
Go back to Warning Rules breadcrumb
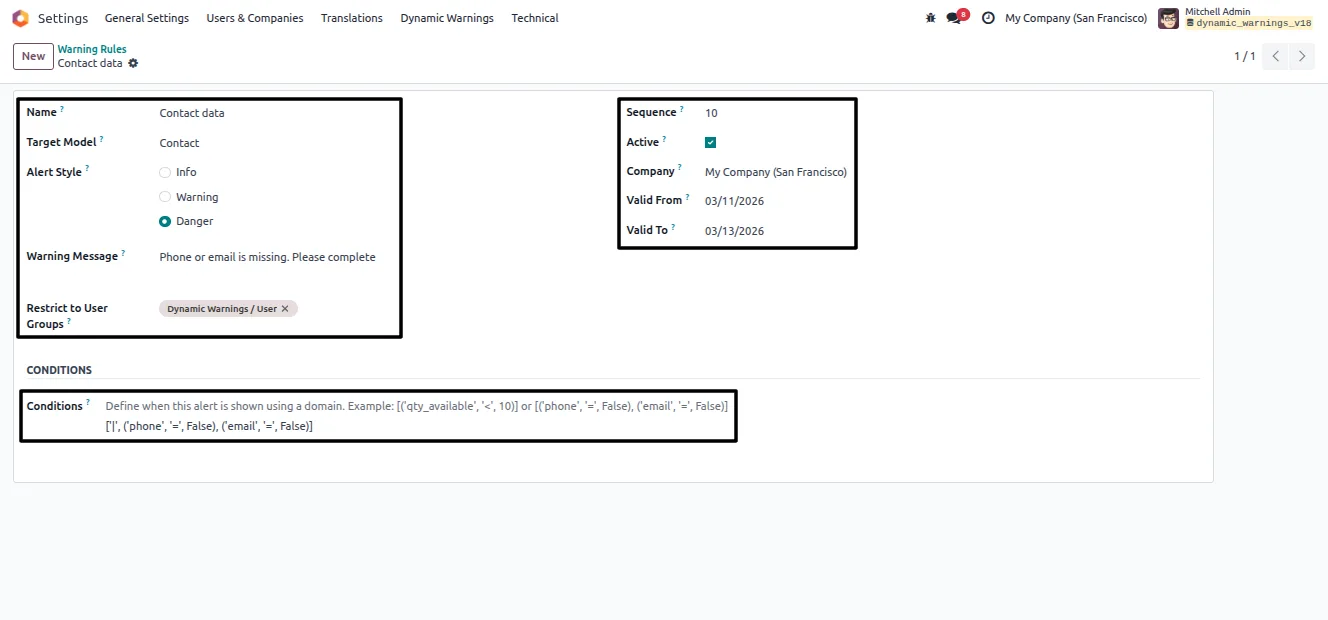click(92, 49)
